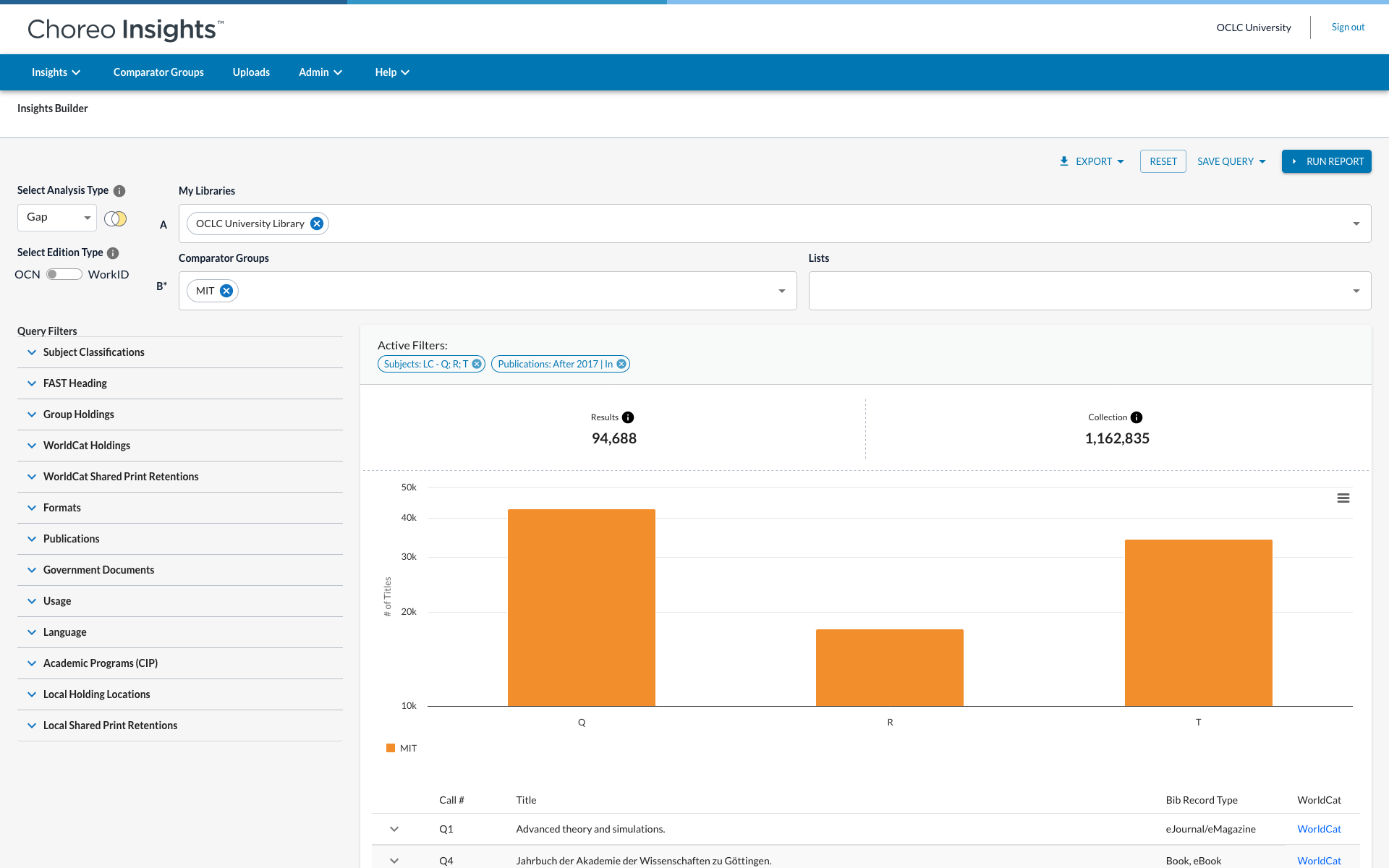Image resolution: width=1389 pixels, height=868 pixels.
Task: Remove the Subjects LC filter chip
Action: click(x=477, y=364)
